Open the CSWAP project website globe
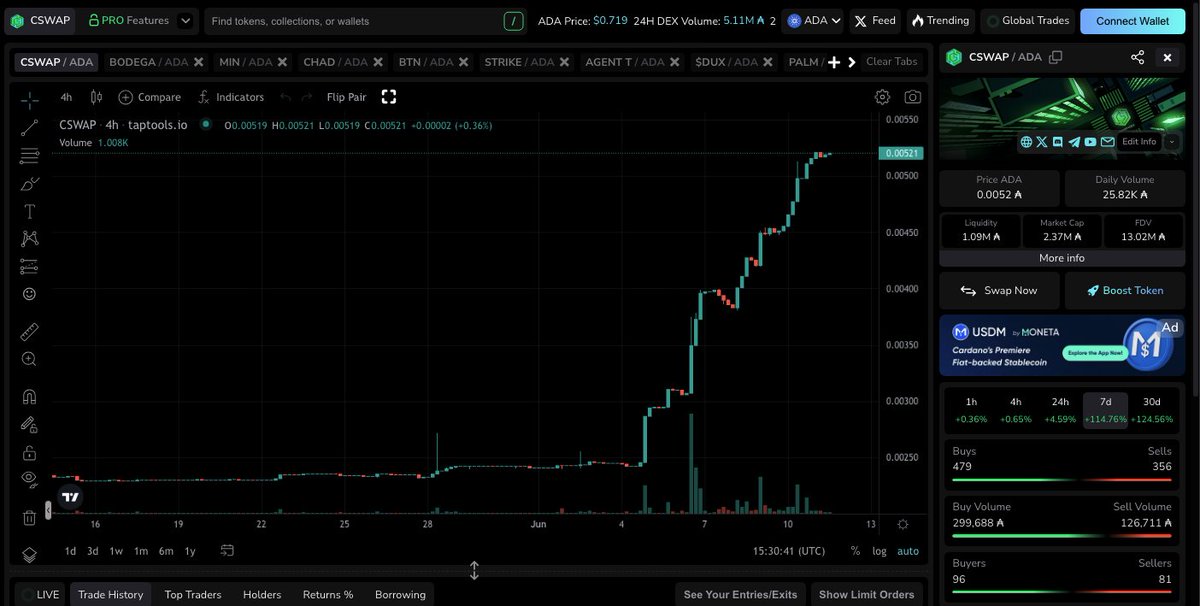The height and width of the screenshot is (606, 1200). [1026, 142]
